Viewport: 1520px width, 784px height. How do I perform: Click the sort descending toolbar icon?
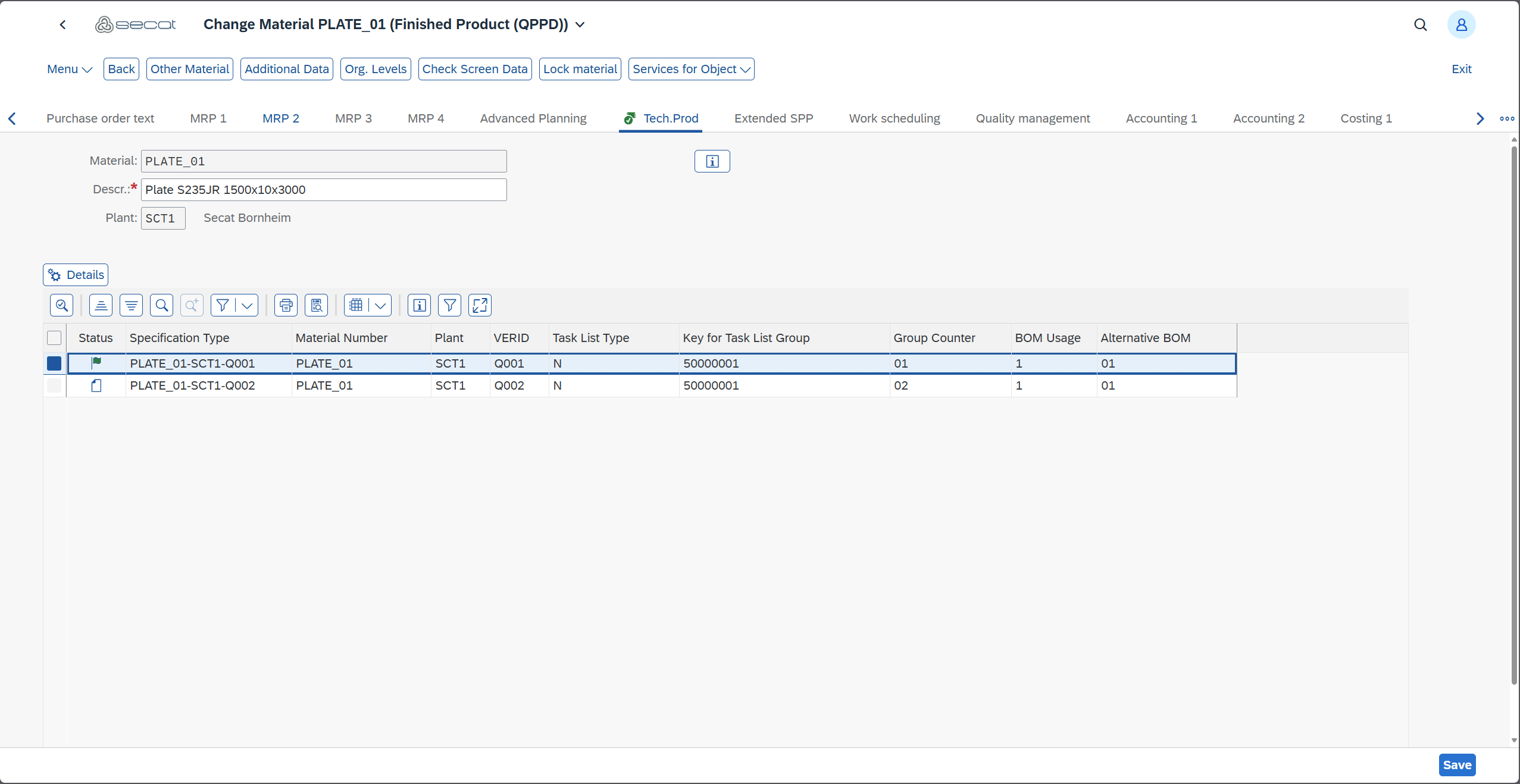tap(131, 306)
